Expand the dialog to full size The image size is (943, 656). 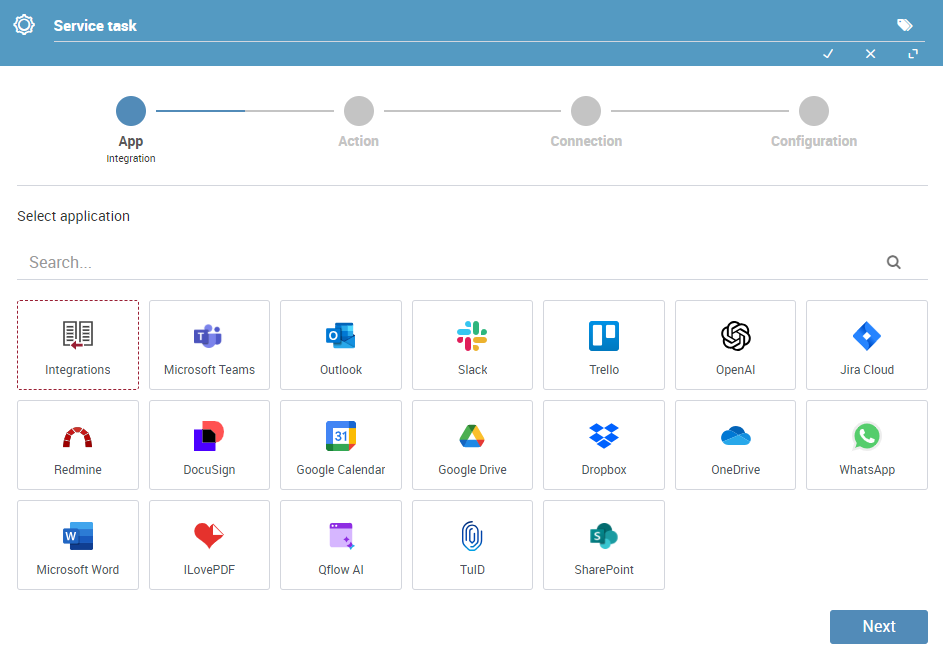[x=913, y=54]
